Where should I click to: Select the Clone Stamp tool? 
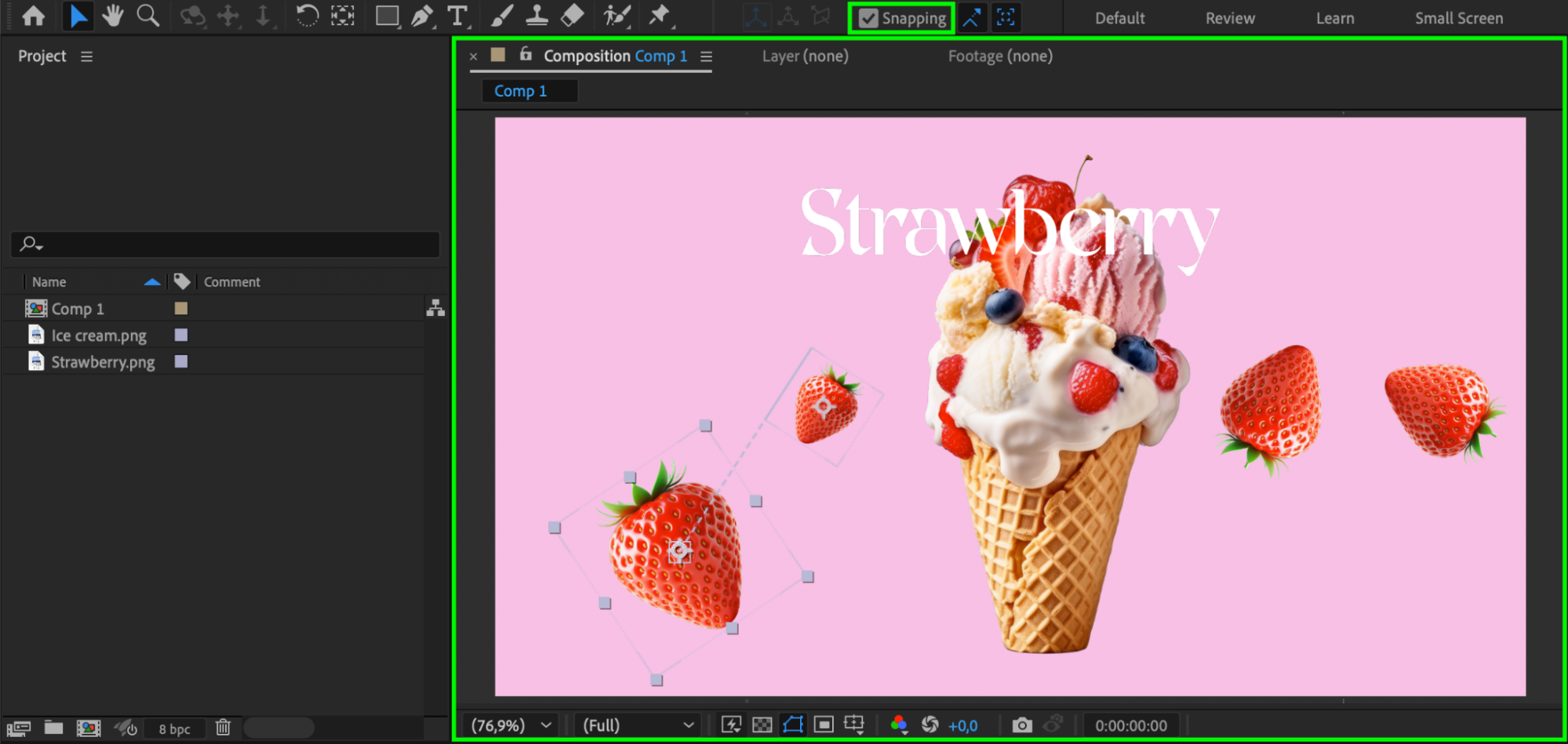pyautogui.click(x=537, y=16)
